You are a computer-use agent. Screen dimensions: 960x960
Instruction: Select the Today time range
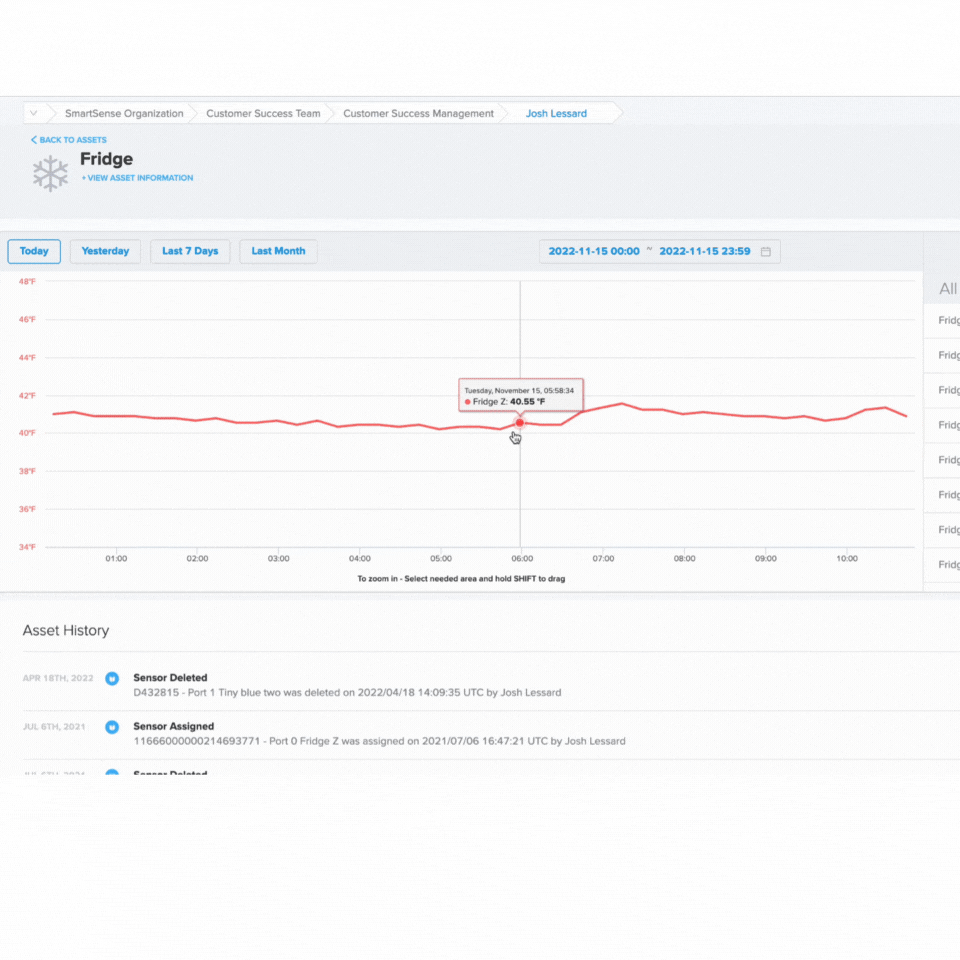pyautogui.click(x=34, y=251)
